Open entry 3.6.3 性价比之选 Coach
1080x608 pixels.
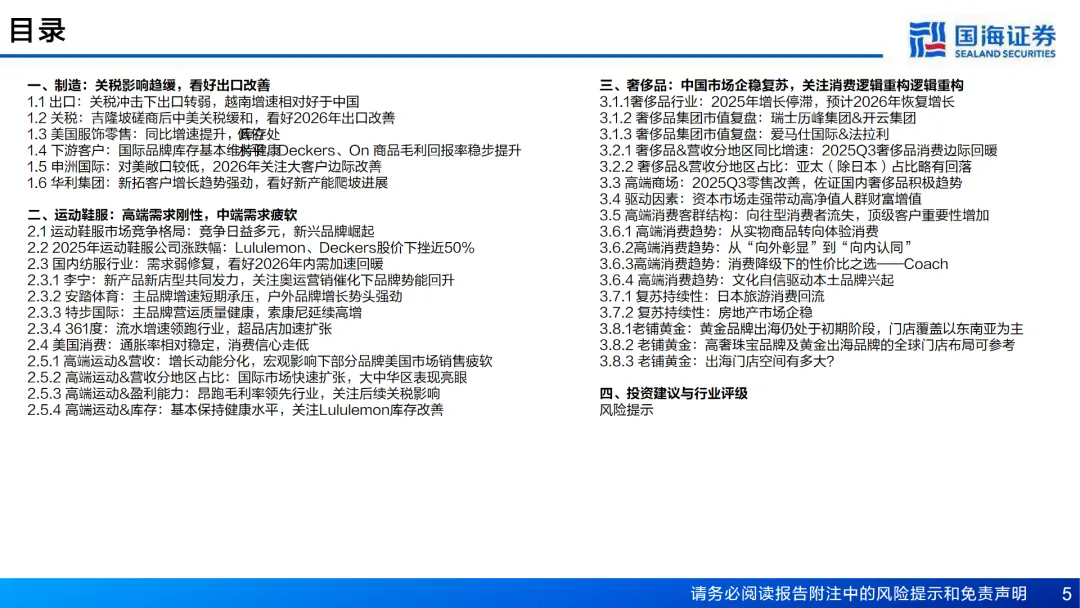pos(773,264)
